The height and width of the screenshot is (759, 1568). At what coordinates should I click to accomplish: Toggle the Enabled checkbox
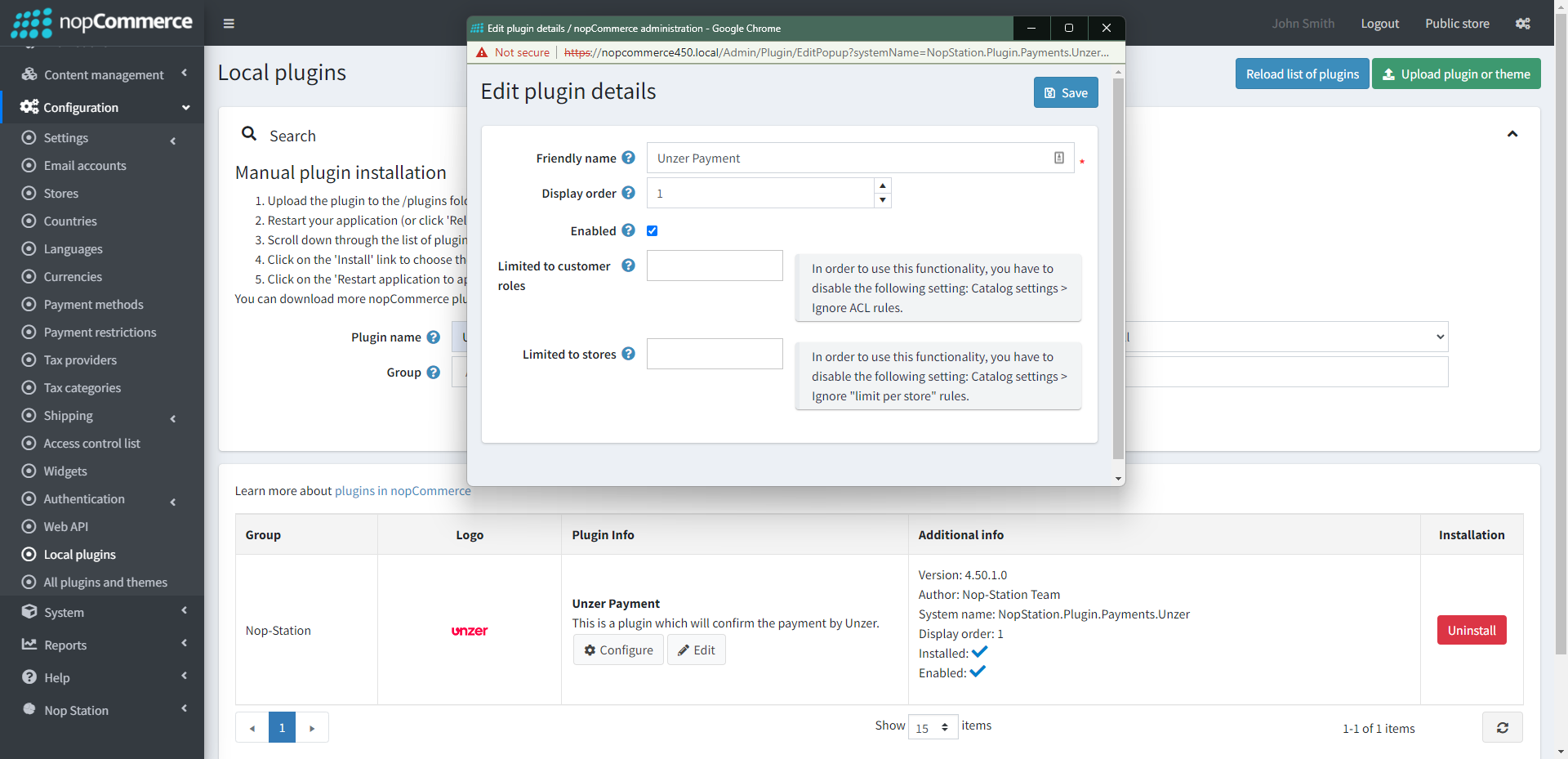click(x=652, y=230)
